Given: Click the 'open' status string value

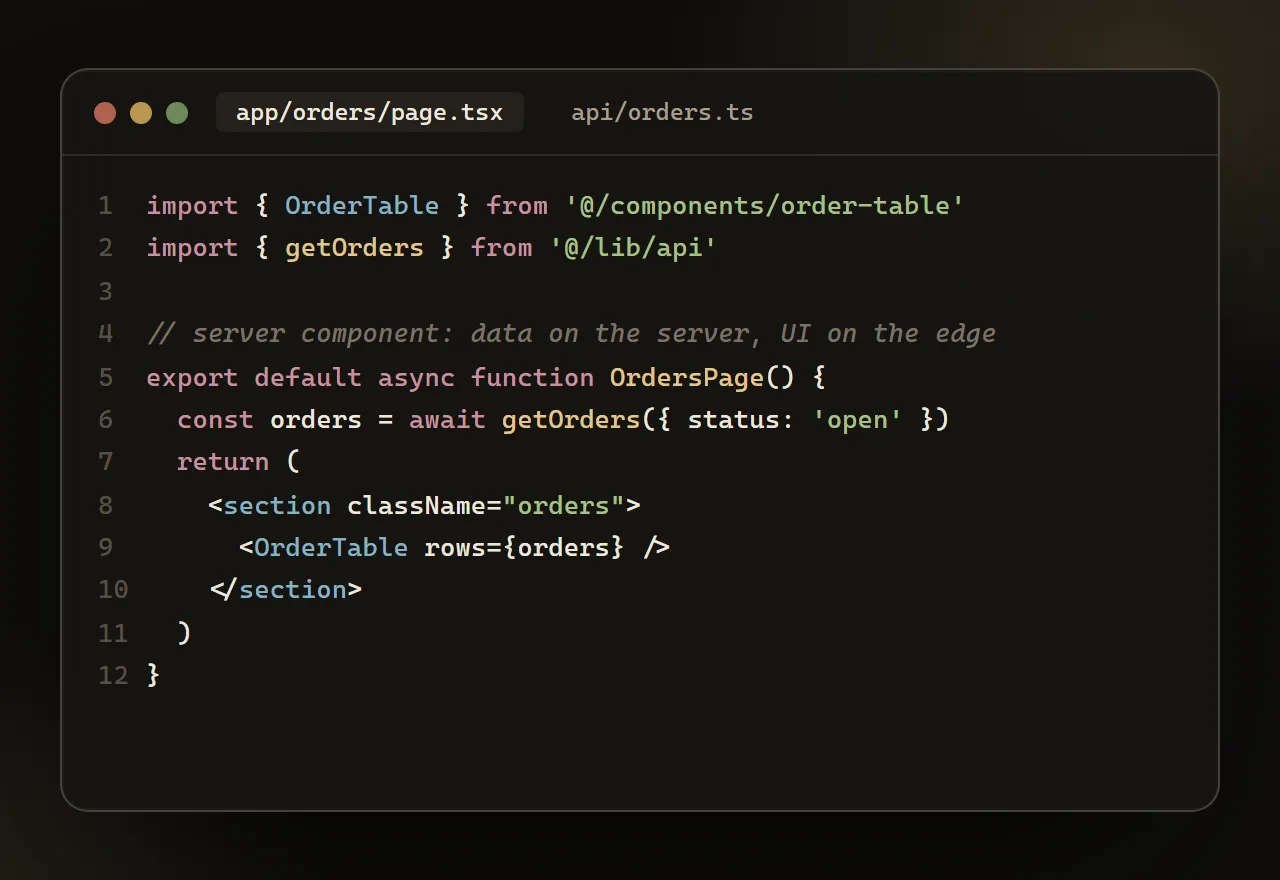Looking at the screenshot, I should click(857, 419).
